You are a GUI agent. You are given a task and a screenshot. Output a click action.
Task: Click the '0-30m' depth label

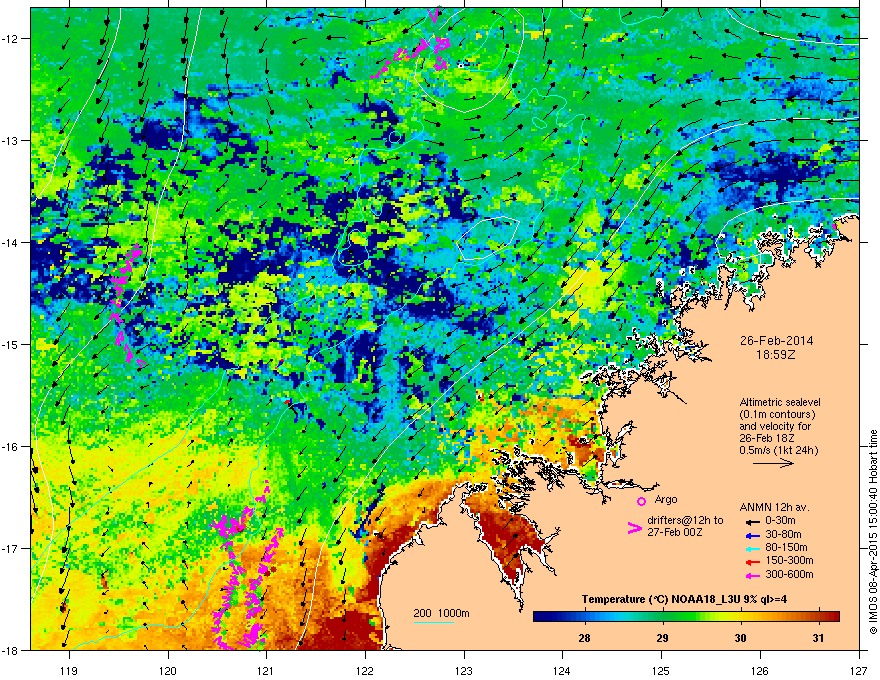pyautogui.click(x=781, y=521)
